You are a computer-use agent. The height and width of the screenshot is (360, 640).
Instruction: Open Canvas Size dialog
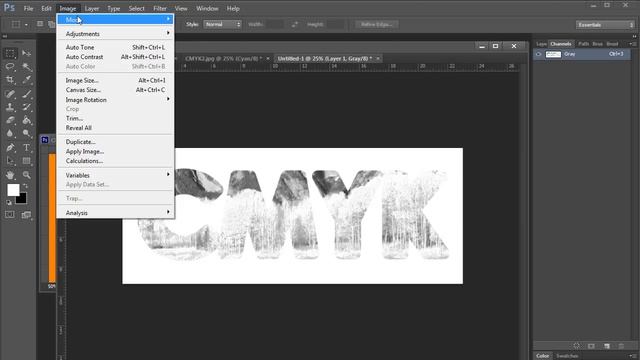(116, 90)
